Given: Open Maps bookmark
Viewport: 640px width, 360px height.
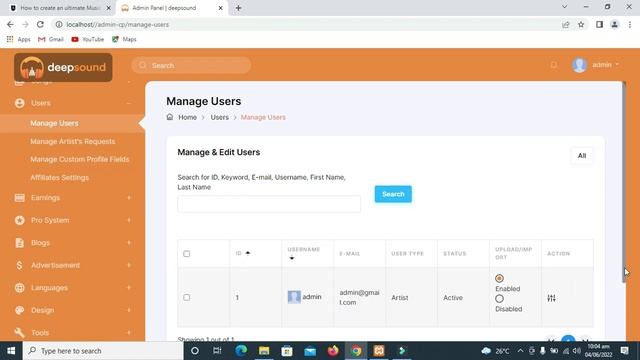Looking at the screenshot, I should 124,39.
